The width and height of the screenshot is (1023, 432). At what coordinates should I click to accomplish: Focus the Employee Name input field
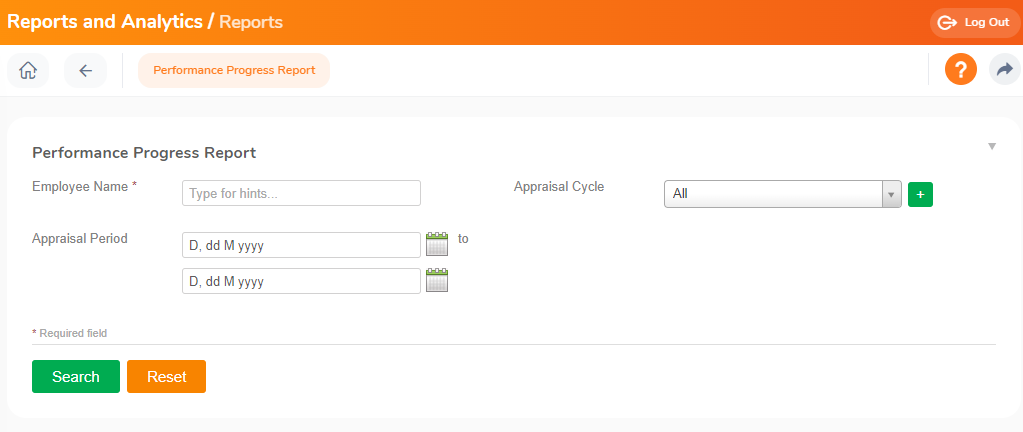point(301,193)
